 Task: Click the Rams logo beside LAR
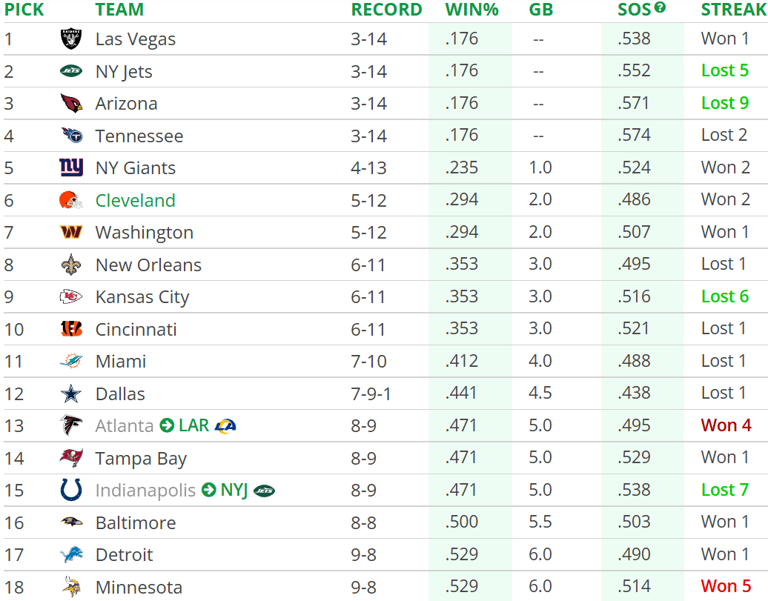tap(225, 426)
